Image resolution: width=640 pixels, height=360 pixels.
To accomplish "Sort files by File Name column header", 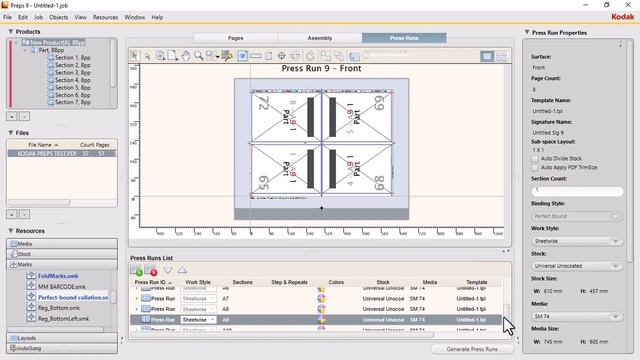I will point(42,145).
